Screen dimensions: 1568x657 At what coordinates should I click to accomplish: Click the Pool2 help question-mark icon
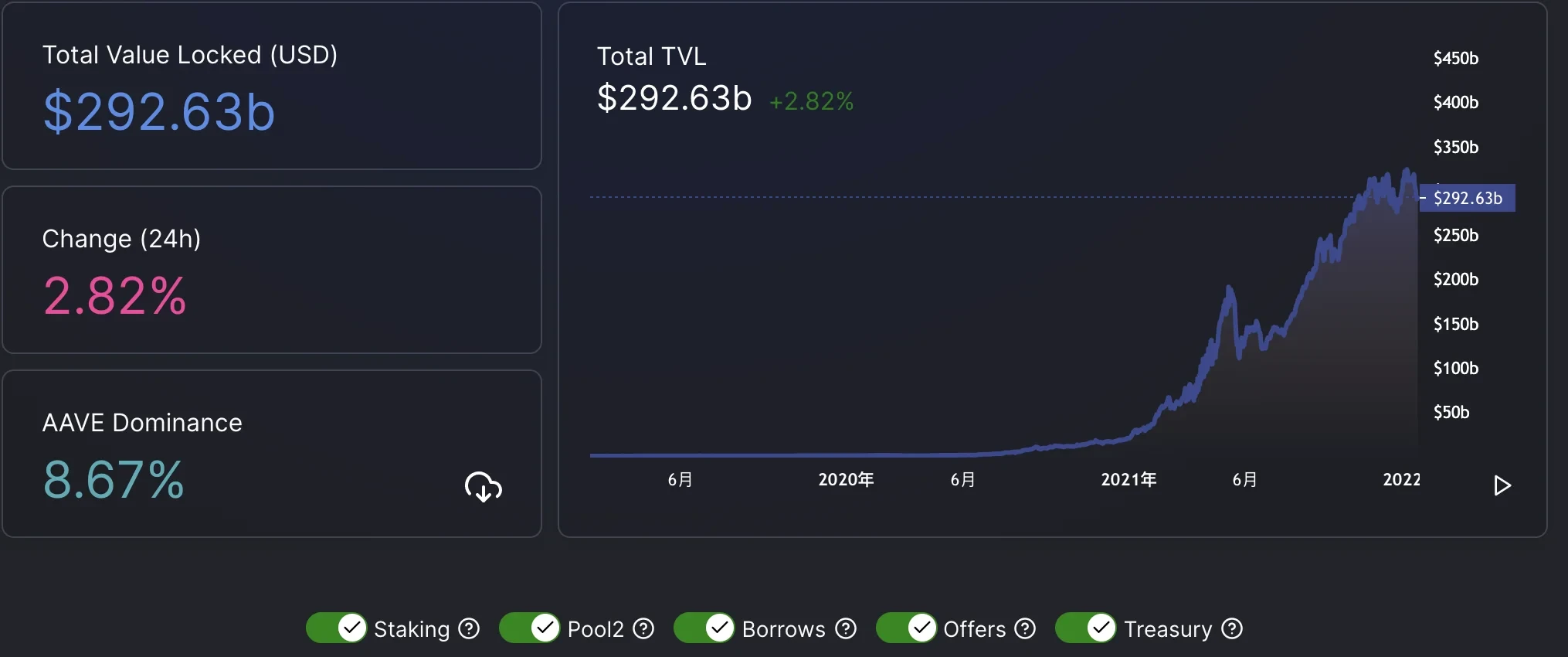[x=643, y=629]
